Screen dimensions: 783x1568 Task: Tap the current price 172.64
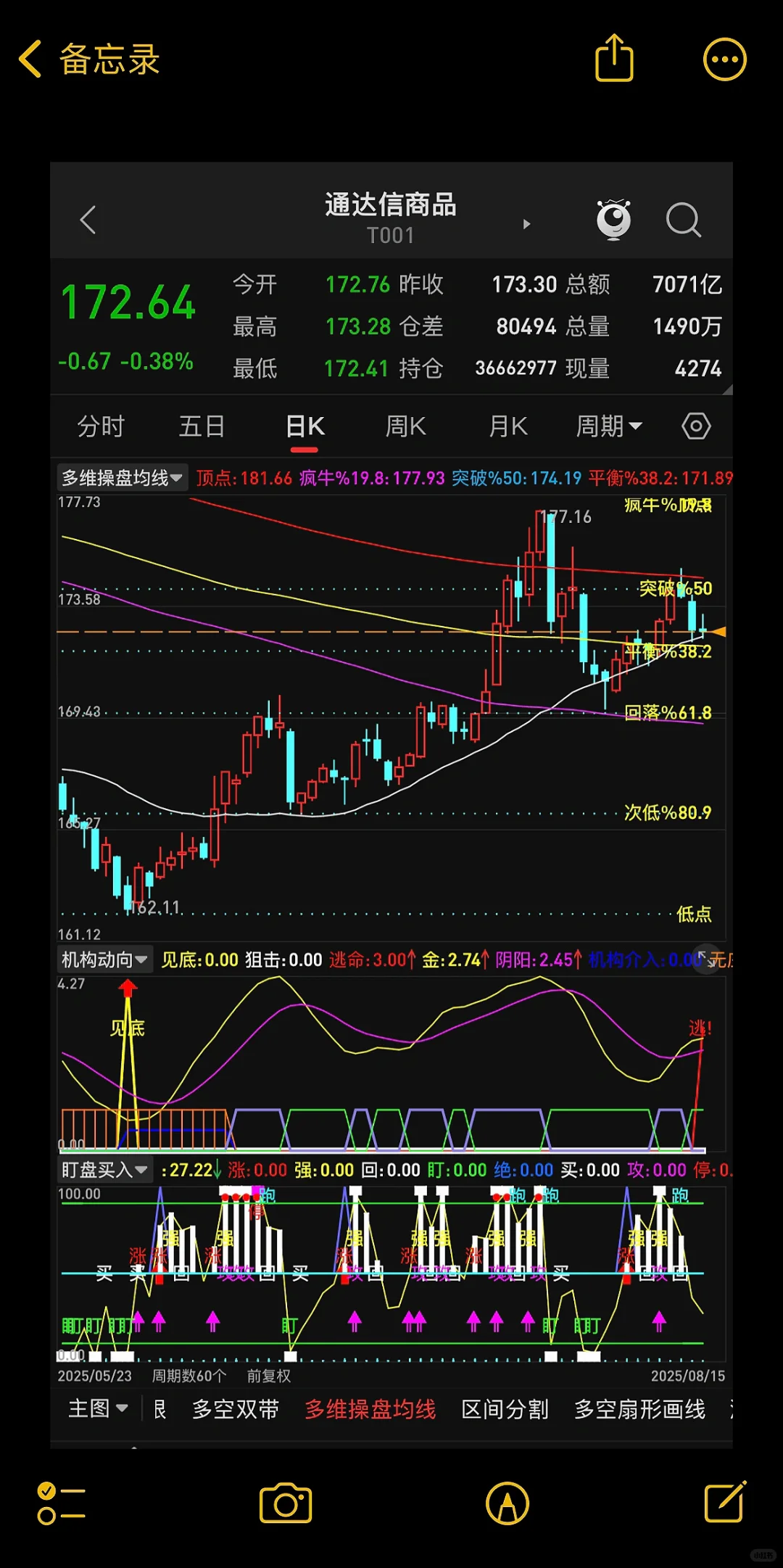click(x=128, y=302)
